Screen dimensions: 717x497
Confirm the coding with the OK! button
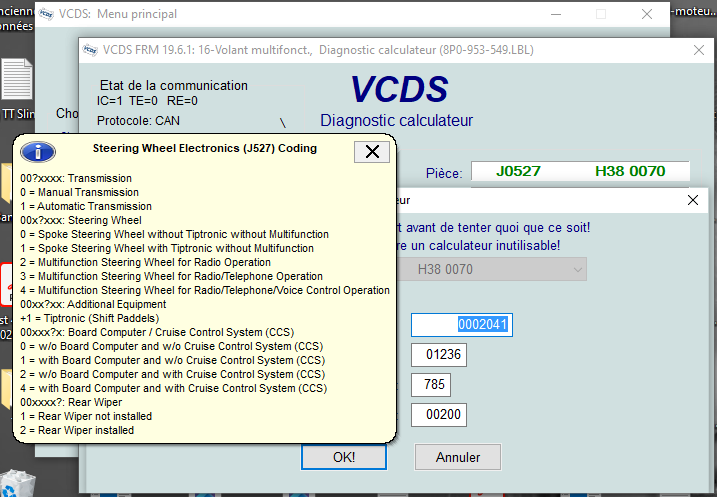(x=344, y=457)
